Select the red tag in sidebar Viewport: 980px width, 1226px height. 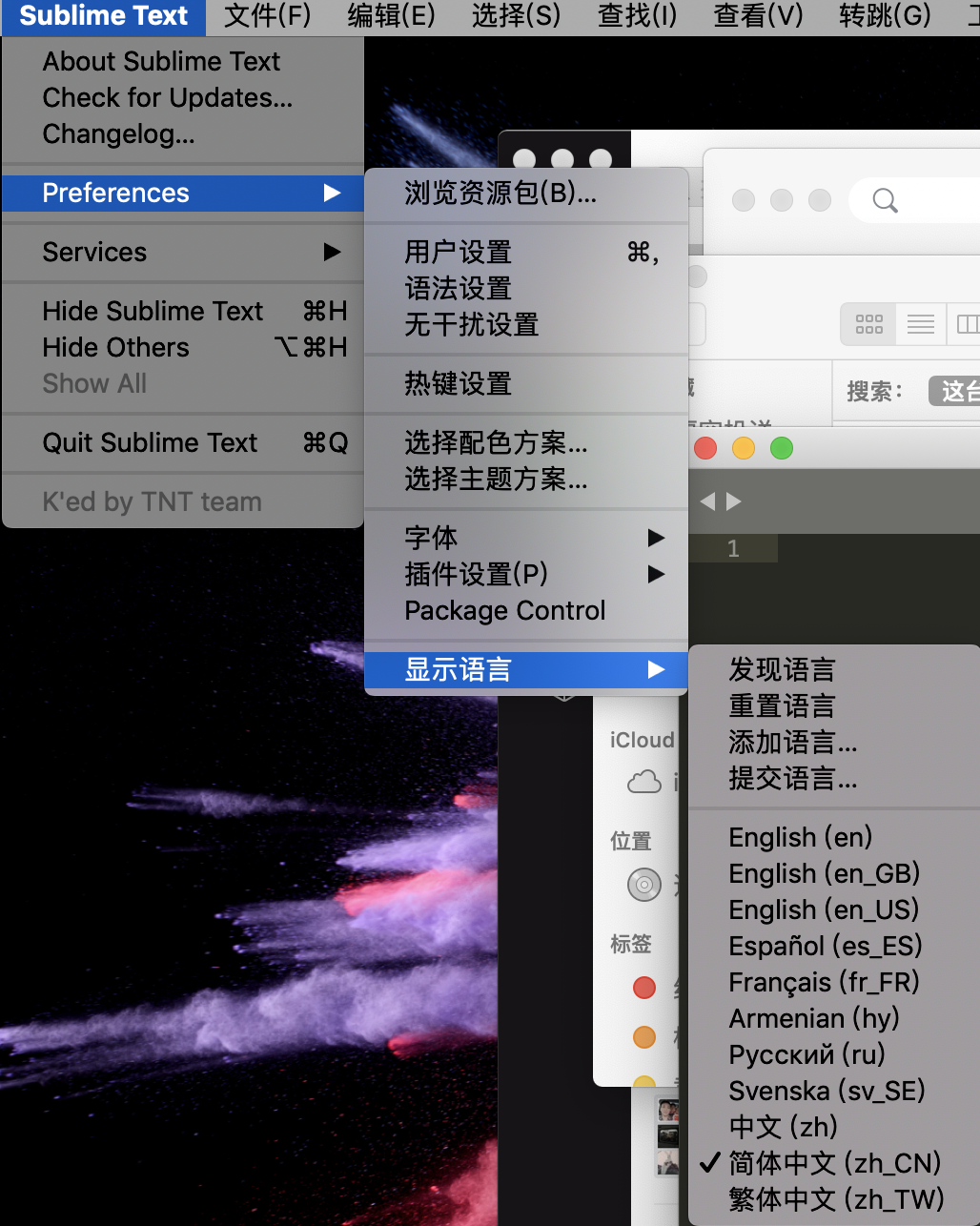click(644, 988)
